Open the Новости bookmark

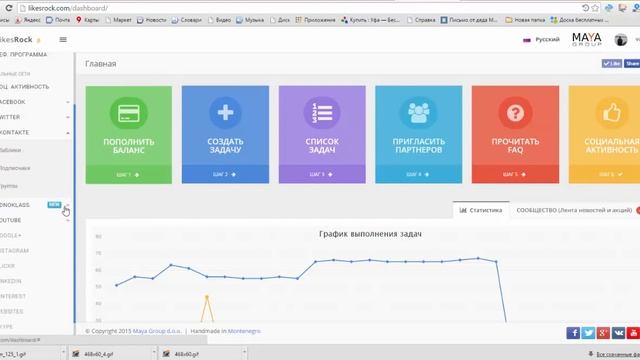pyautogui.click(x=152, y=20)
